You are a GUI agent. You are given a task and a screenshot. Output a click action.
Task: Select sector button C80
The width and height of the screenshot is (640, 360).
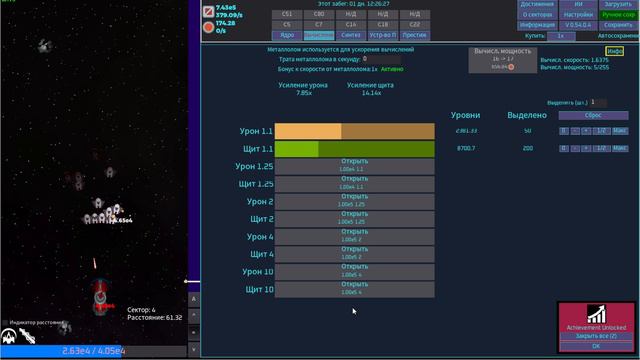click(319, 14)
